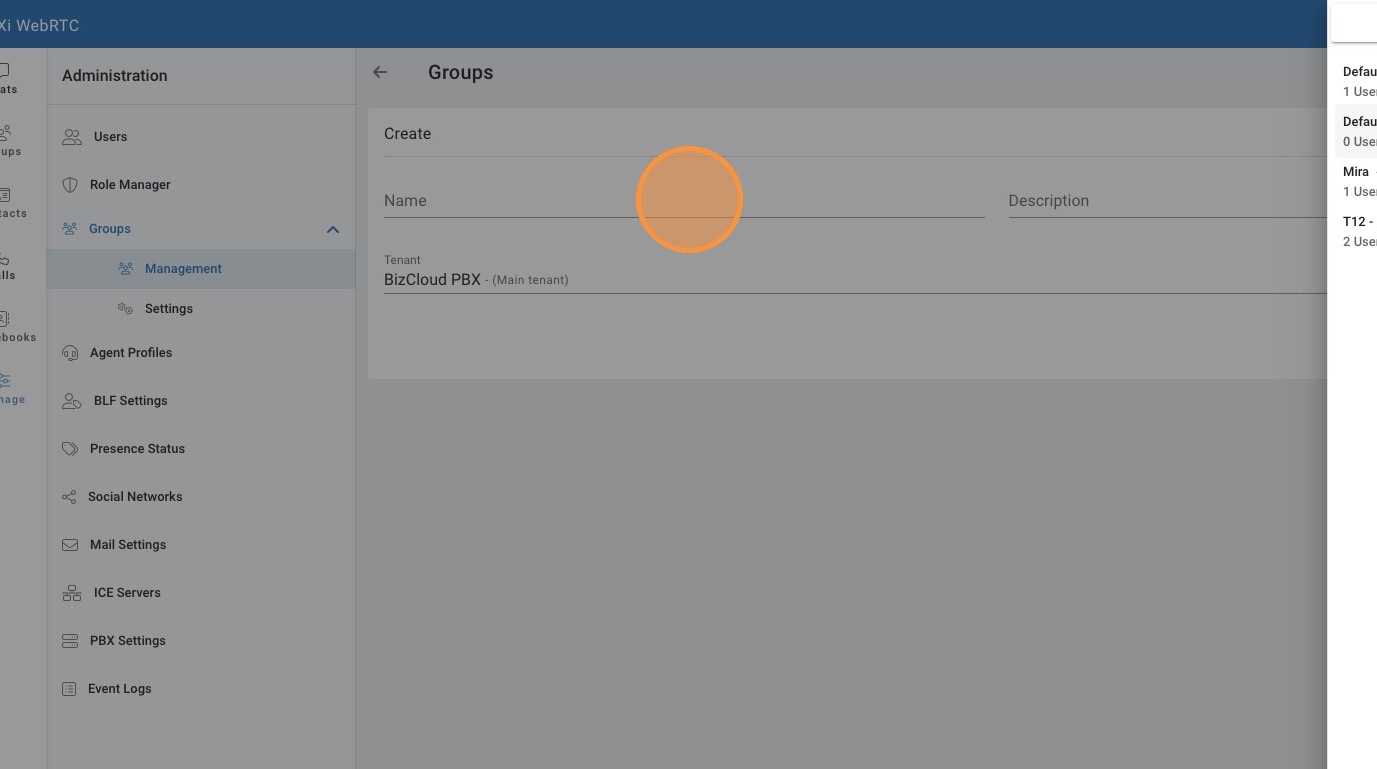Click the PBX Settings server icon
1377x769 pixels.
click(x=70, y=641)
